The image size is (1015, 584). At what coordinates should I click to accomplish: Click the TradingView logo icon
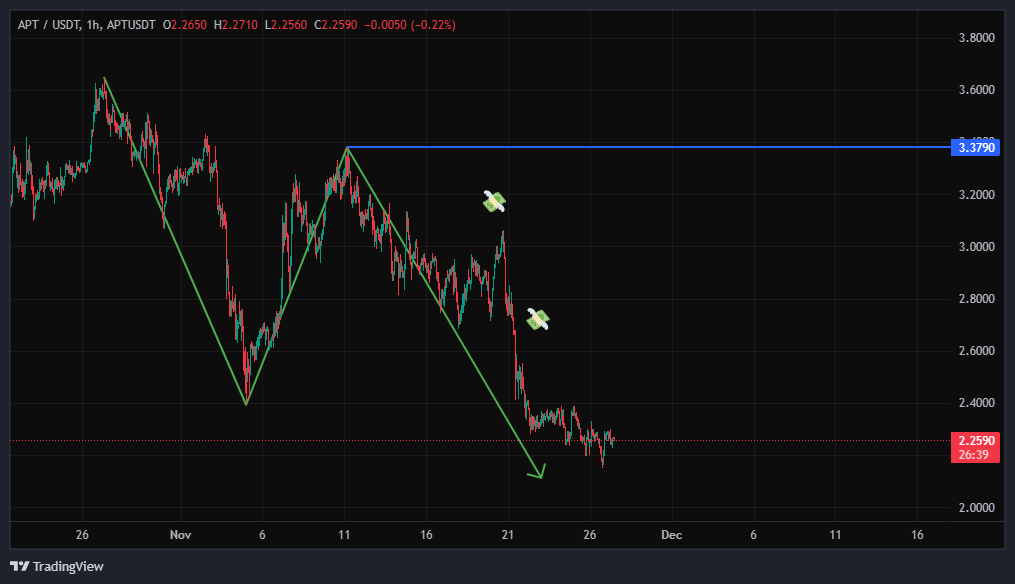(x=20, y=566)
